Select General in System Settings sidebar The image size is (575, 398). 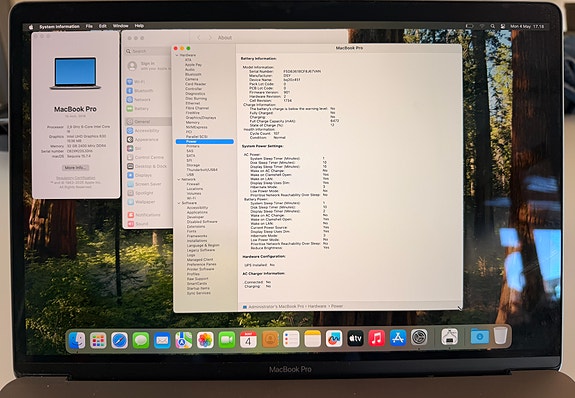point(148,121)
